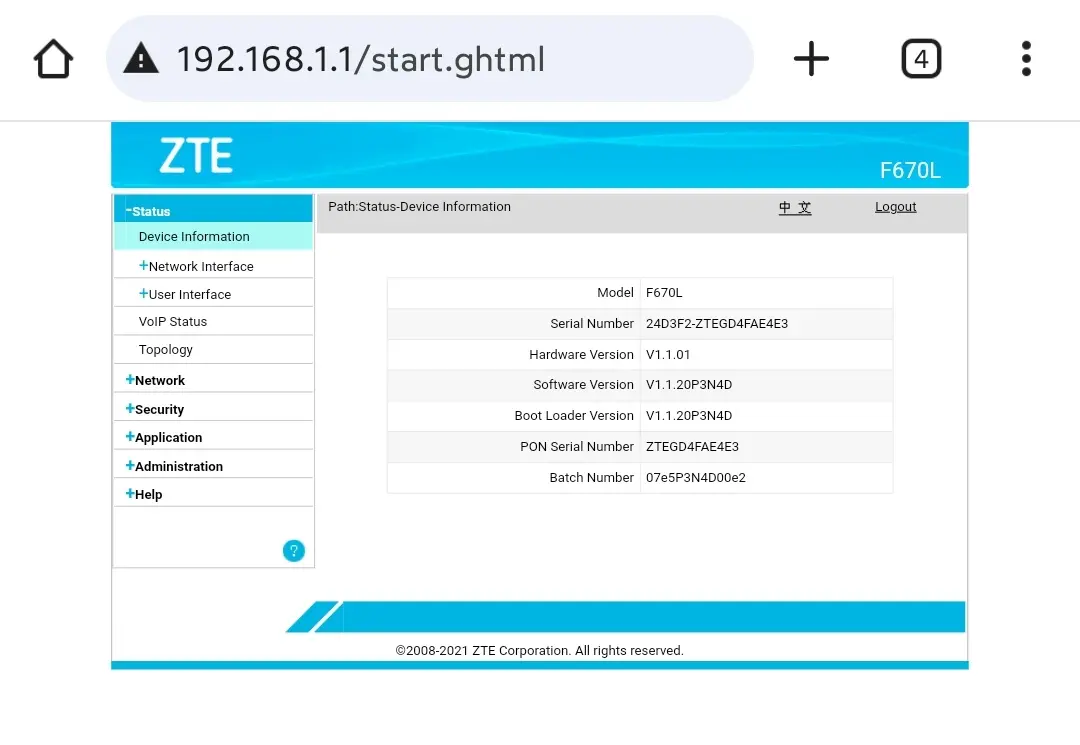Expand the User Interface submenu
Viewport: 1080px width, 745px height.
[185, 294]
